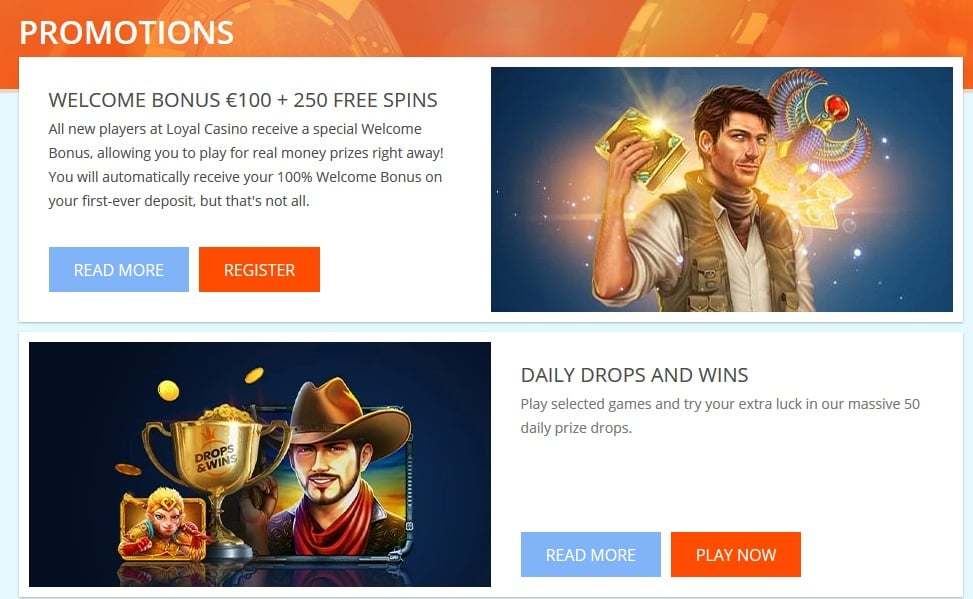Click the round gold coin above the trophy
This screenshot has width=973, height=599.
coord(168,390)
